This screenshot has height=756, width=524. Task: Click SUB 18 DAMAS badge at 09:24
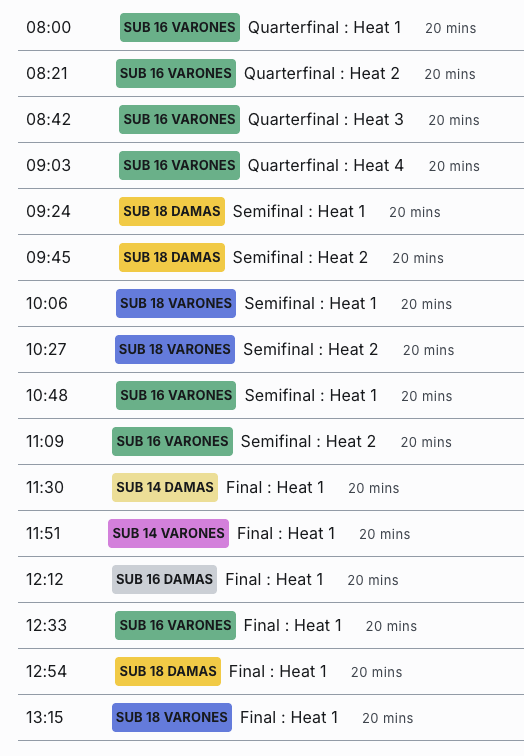(172, 211)
